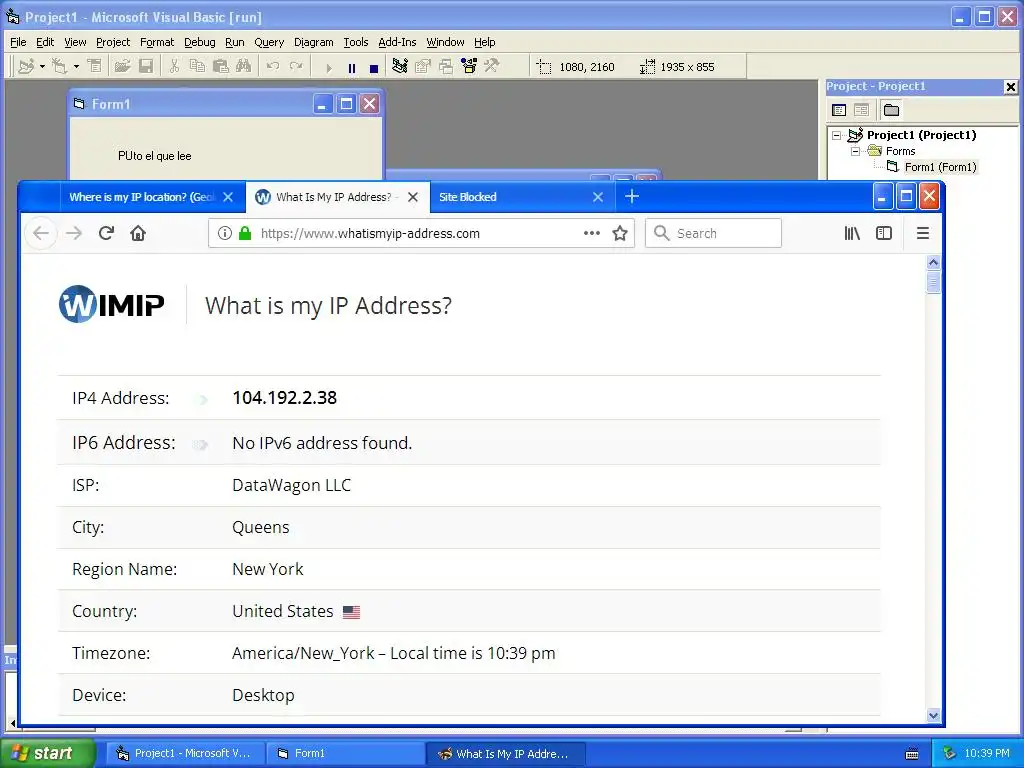
Task: Go to browser home page icon
Action: pyautogui.click(x=138, y=233)
